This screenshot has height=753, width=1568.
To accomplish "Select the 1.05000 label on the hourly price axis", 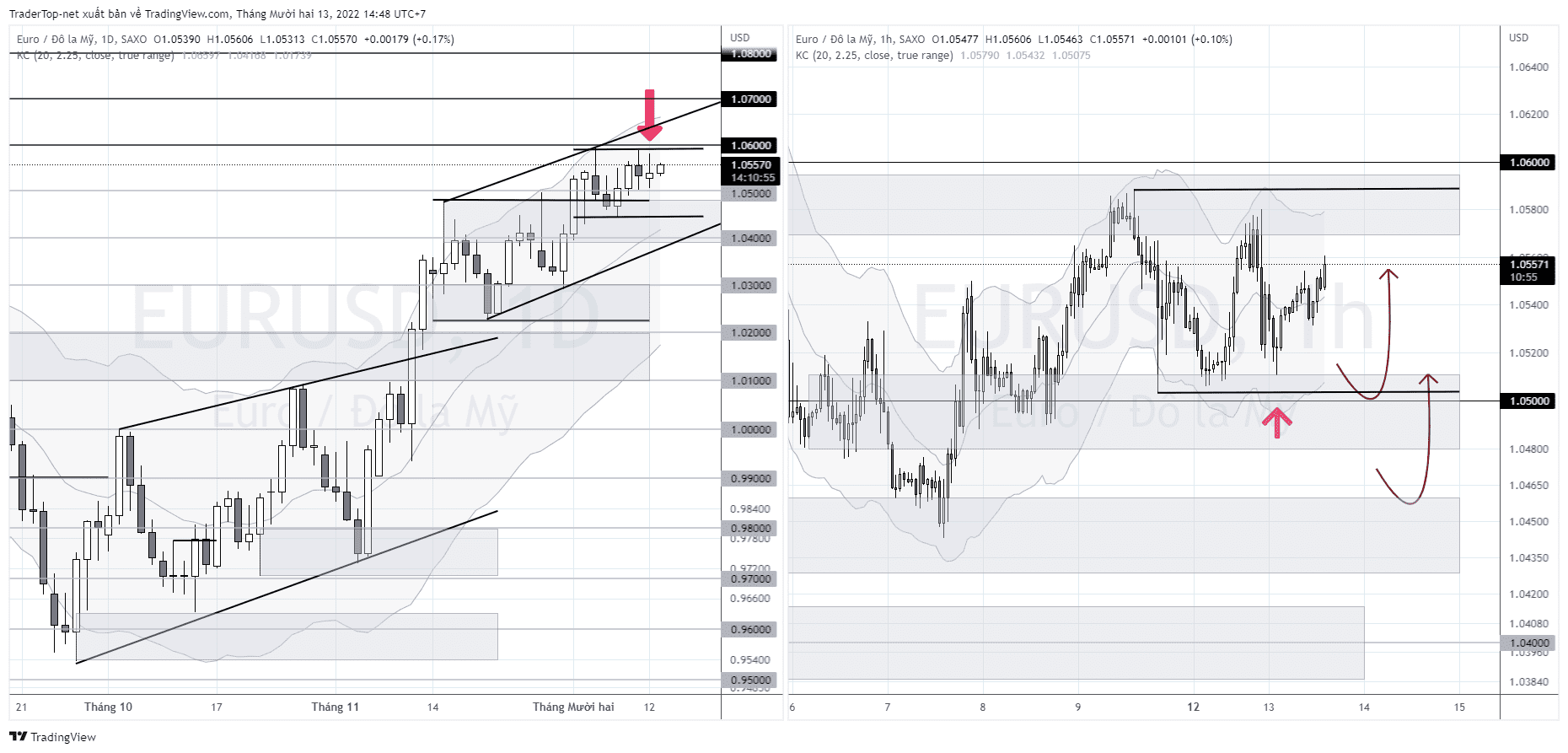I will tap(1528, 401).
